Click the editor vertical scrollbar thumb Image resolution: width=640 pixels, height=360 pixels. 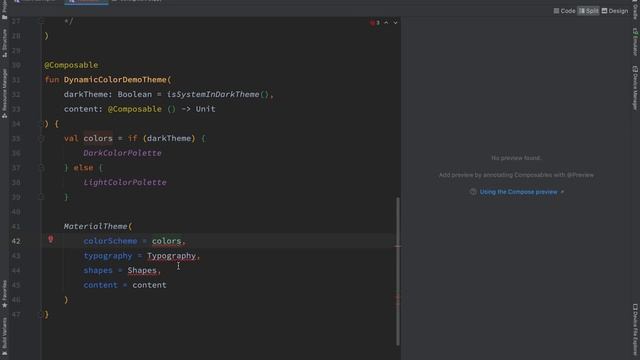pyautogui.click(x=398, y=271)
